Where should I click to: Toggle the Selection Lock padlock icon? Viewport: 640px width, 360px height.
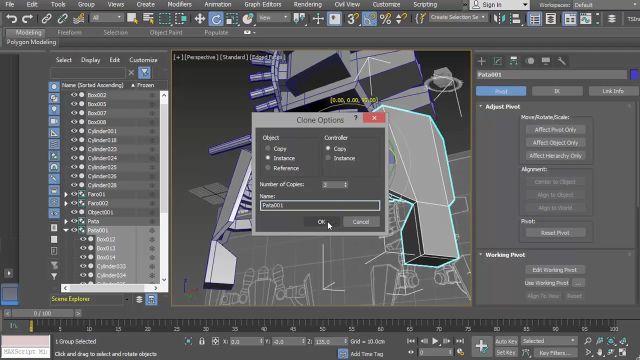[202, 341]
